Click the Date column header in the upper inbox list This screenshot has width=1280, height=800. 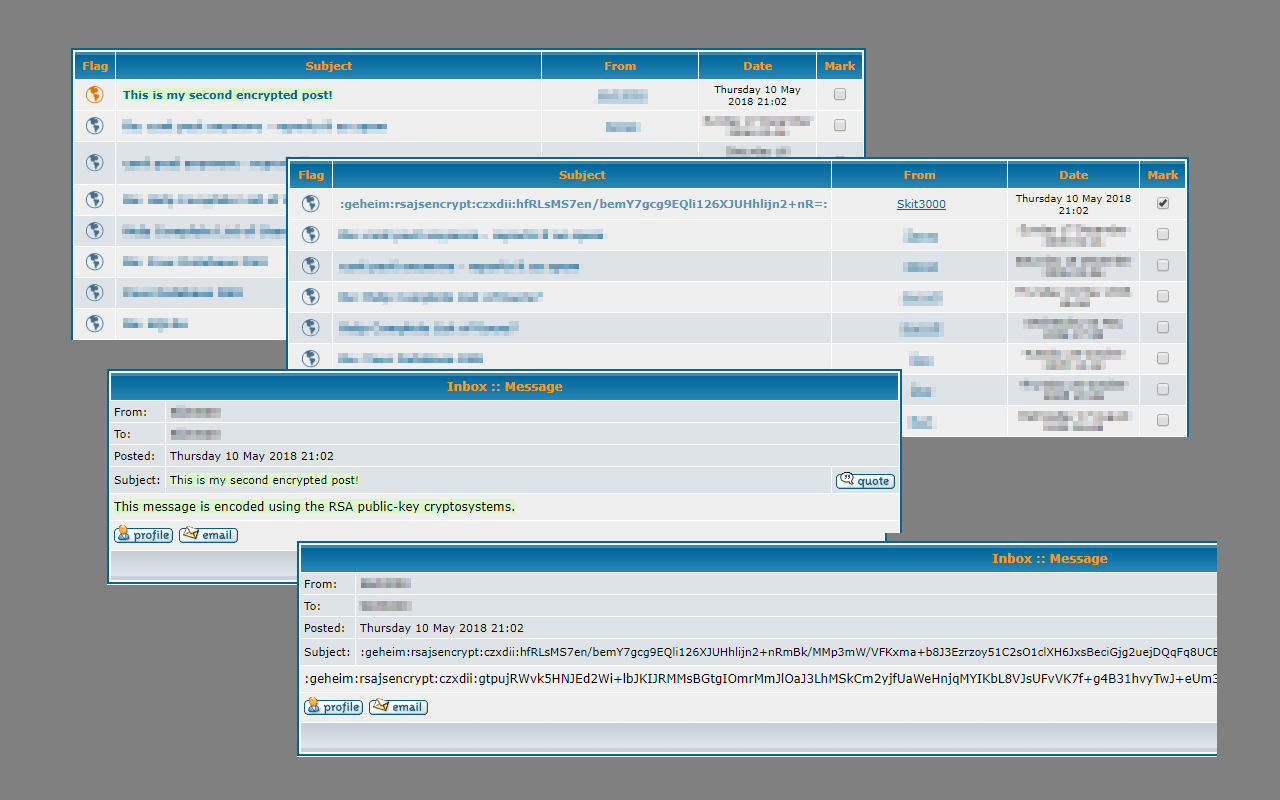point(758,66)
